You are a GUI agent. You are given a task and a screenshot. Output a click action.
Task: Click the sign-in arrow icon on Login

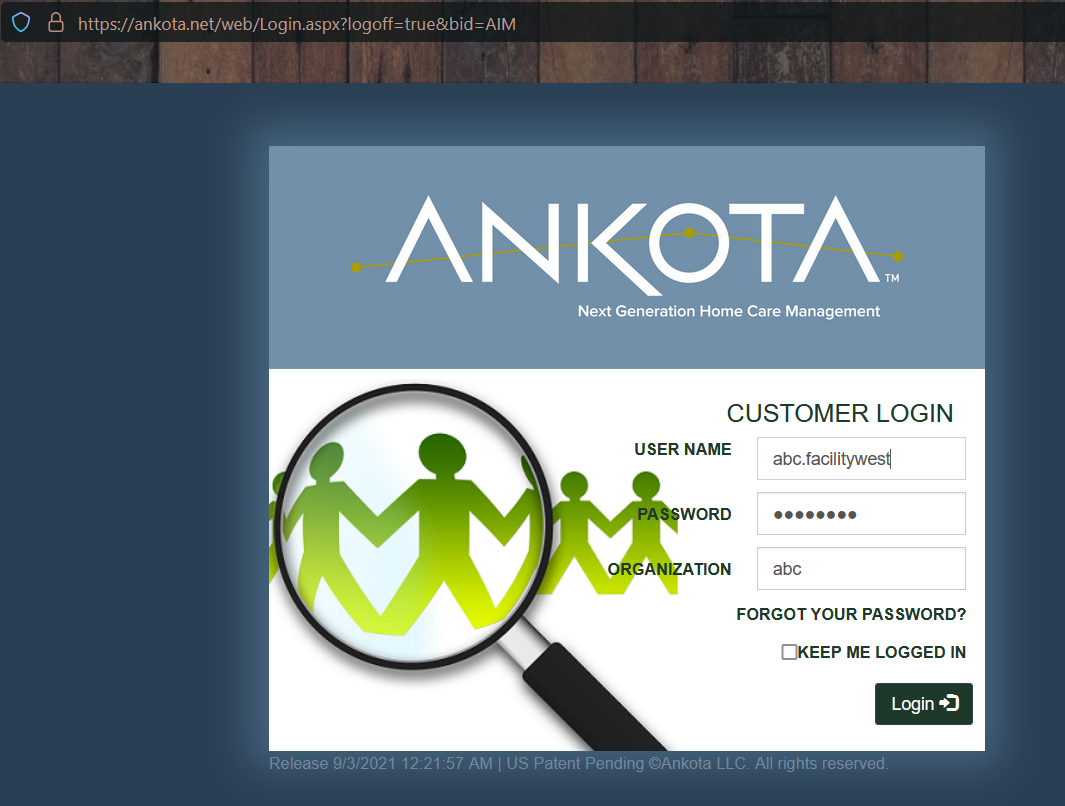949,703
